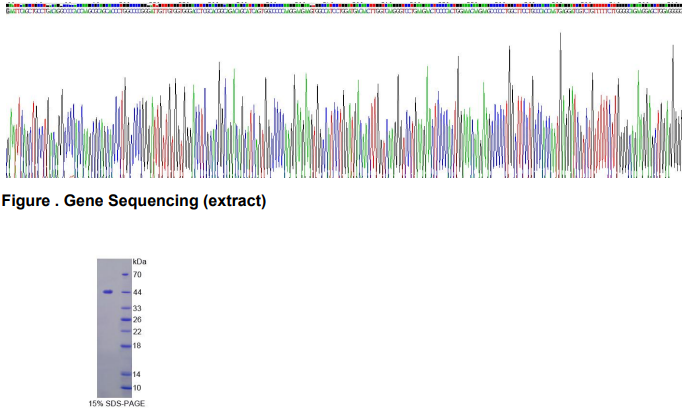Screen dimensions: 689x410
Task: Select the 26 kDa marker label
Action: [137, 319]
